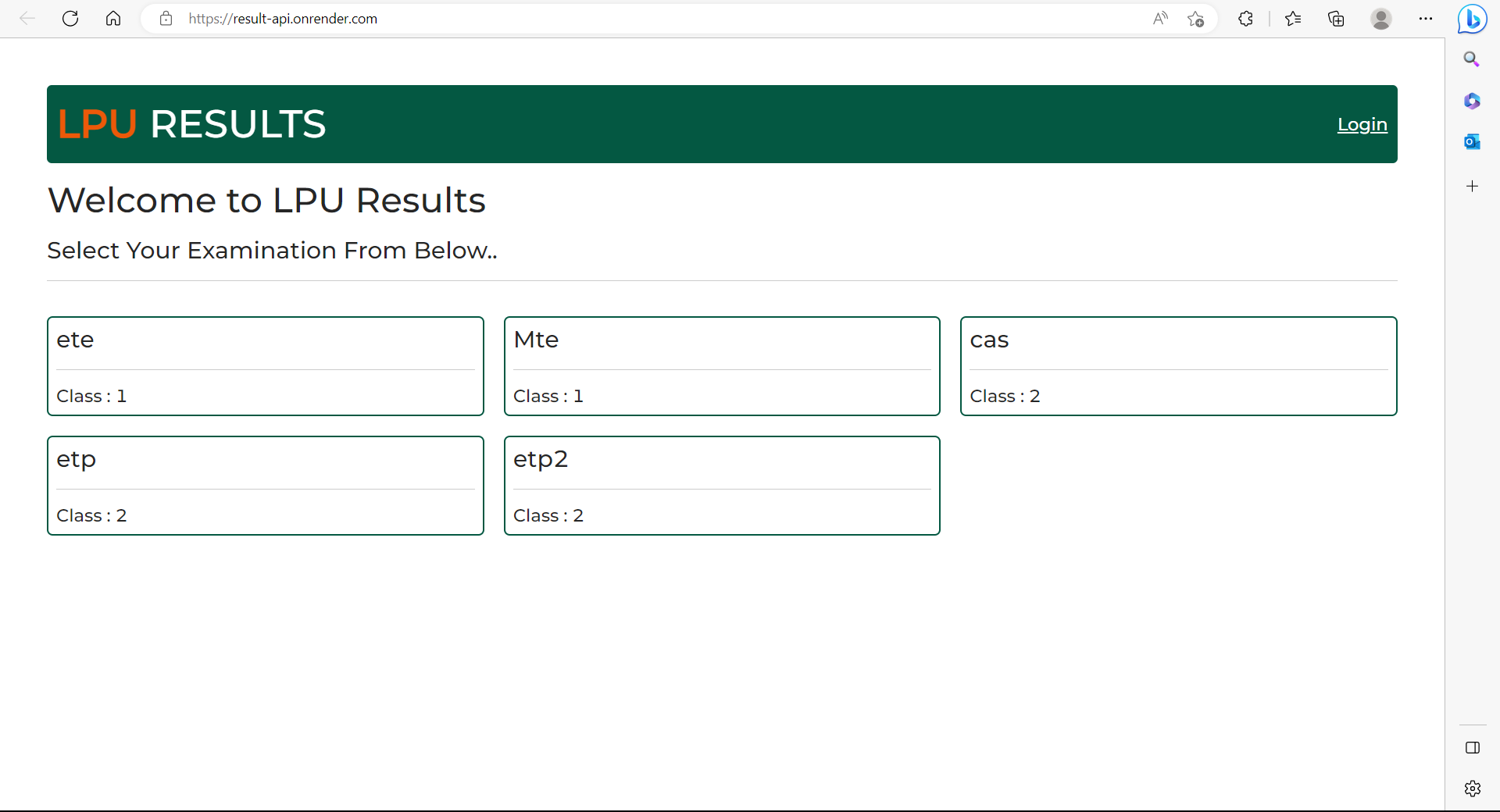Toggle the sidebar panel visibility
The width and height of the screenshot is (1500, 812).
pos(1472,747)
